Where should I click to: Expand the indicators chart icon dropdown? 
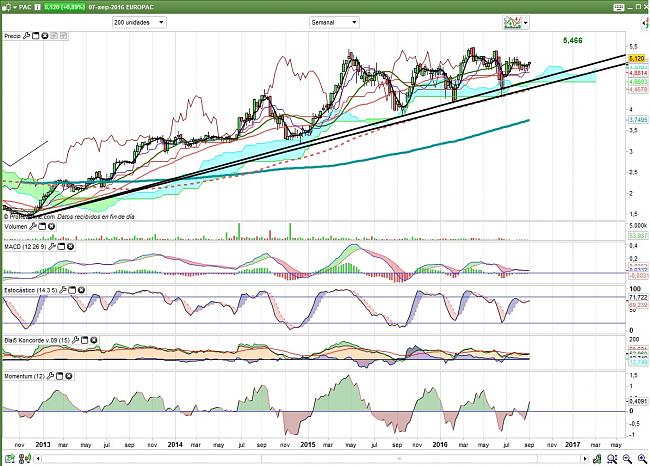pos(526,23)
